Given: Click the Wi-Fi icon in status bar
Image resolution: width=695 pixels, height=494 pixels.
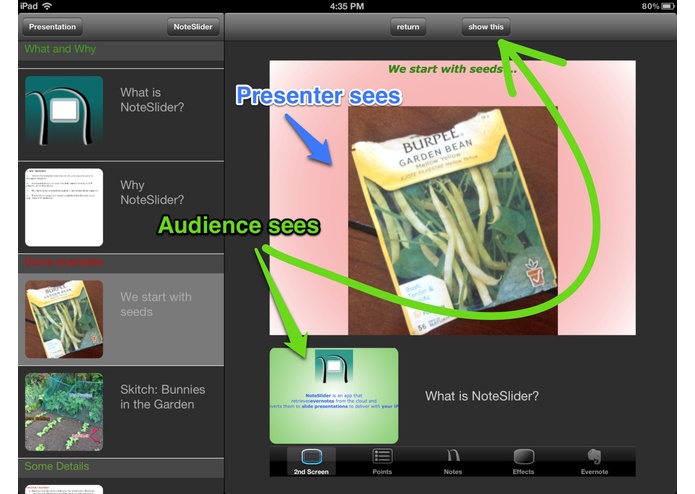Looking at the screenshot, I should (x=47, y=6).
